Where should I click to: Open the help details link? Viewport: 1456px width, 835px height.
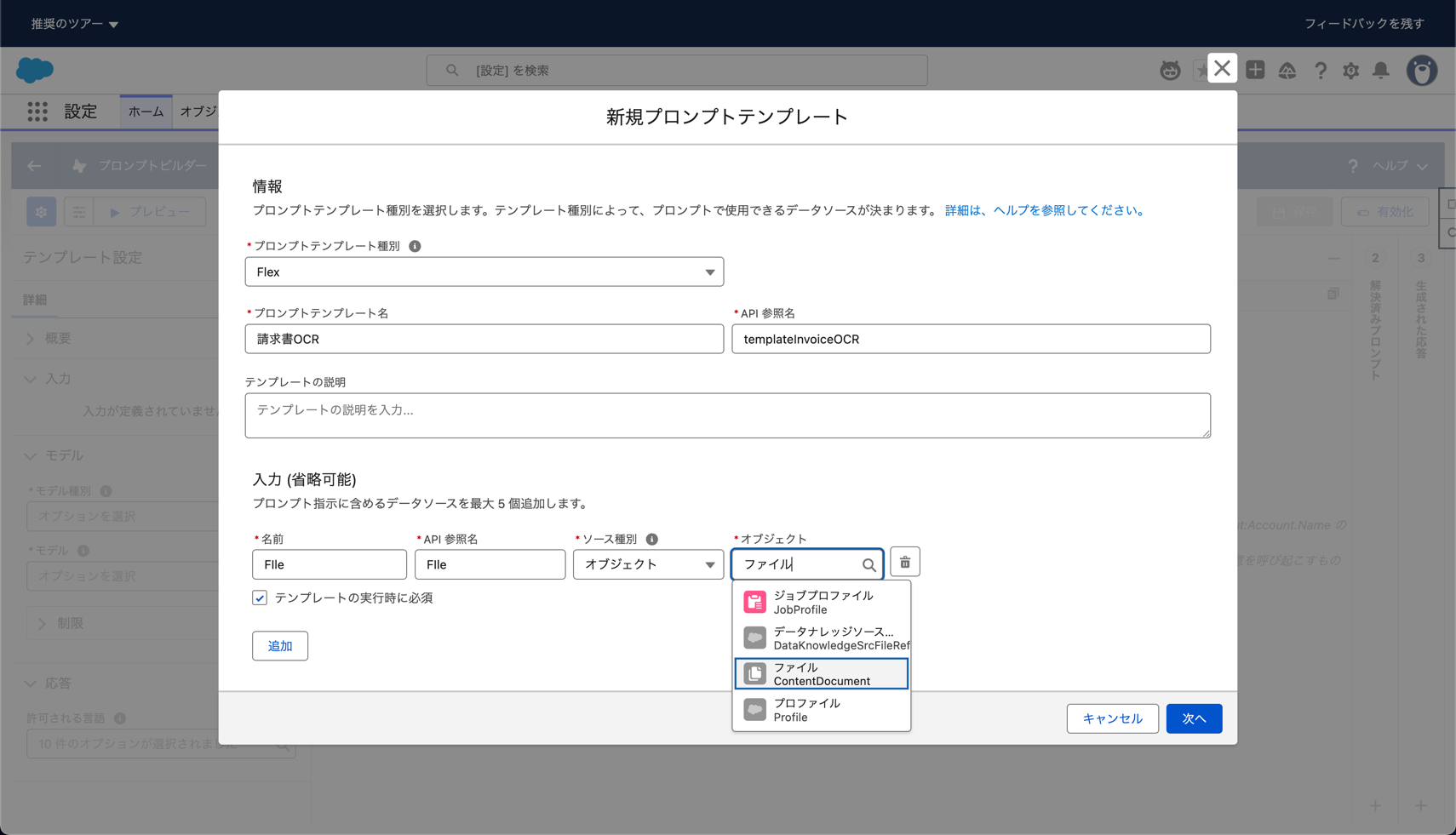[1046, 210]
